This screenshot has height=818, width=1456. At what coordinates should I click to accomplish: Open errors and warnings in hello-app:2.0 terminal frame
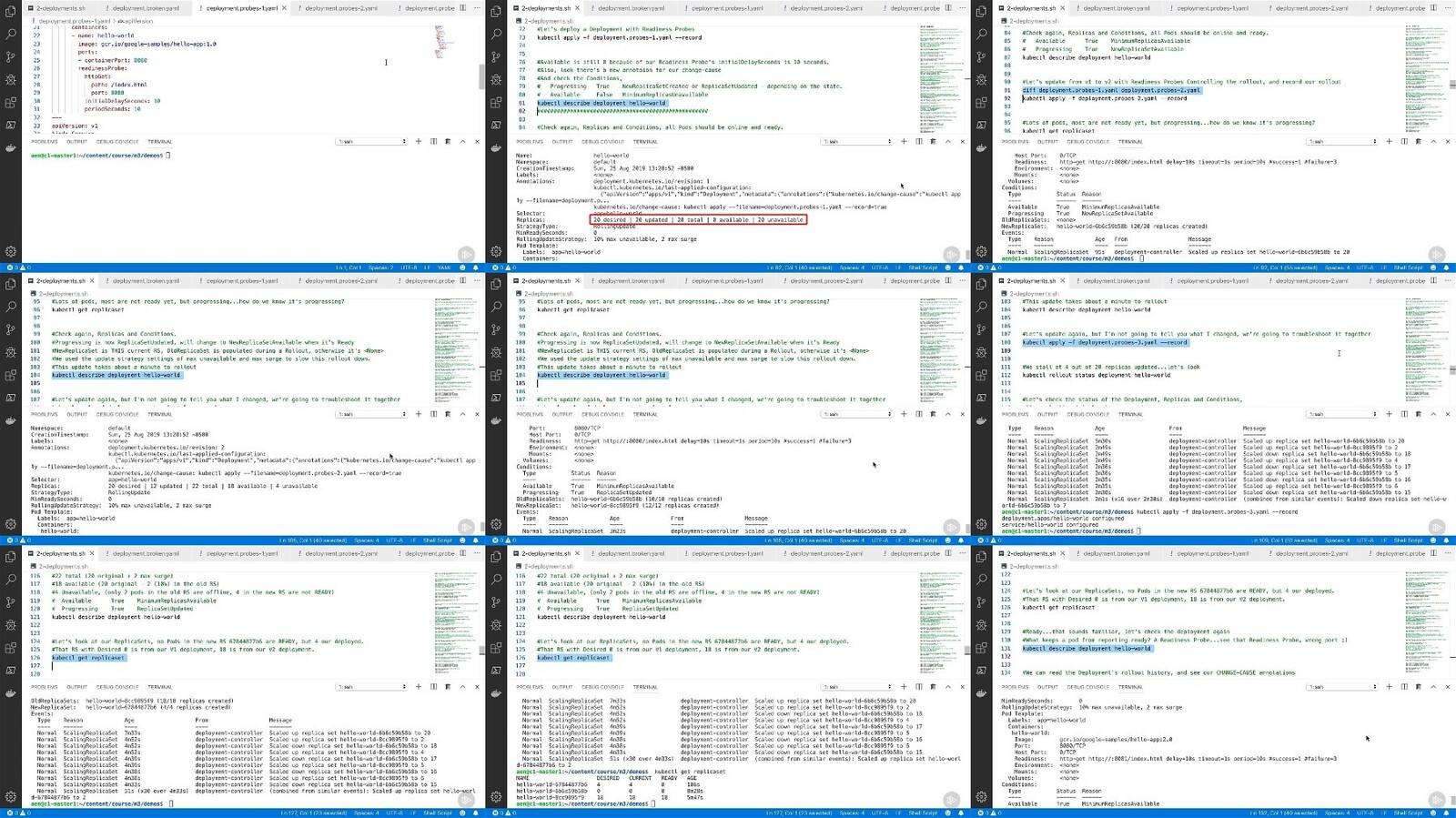pyautogui.click(x=987, y=813)
